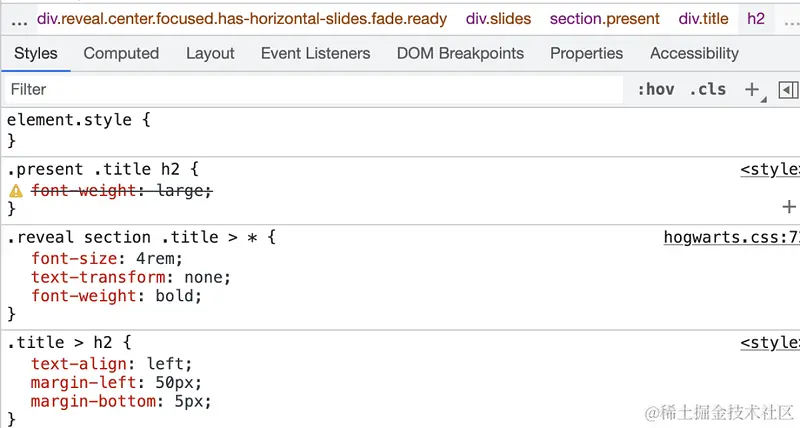Toggle the .cls element classes panel
800x428 pixels.
[708, 89]
